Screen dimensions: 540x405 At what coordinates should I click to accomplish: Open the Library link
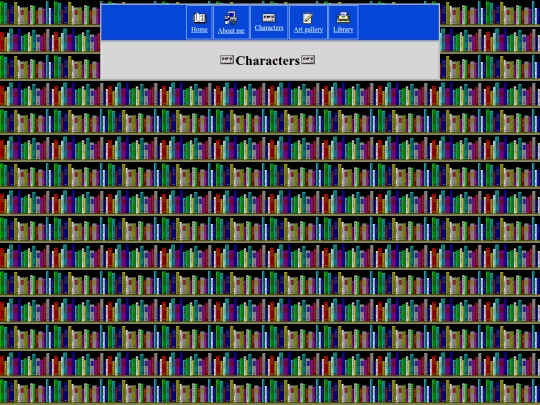pyautogui.click(x=343, y=30)
